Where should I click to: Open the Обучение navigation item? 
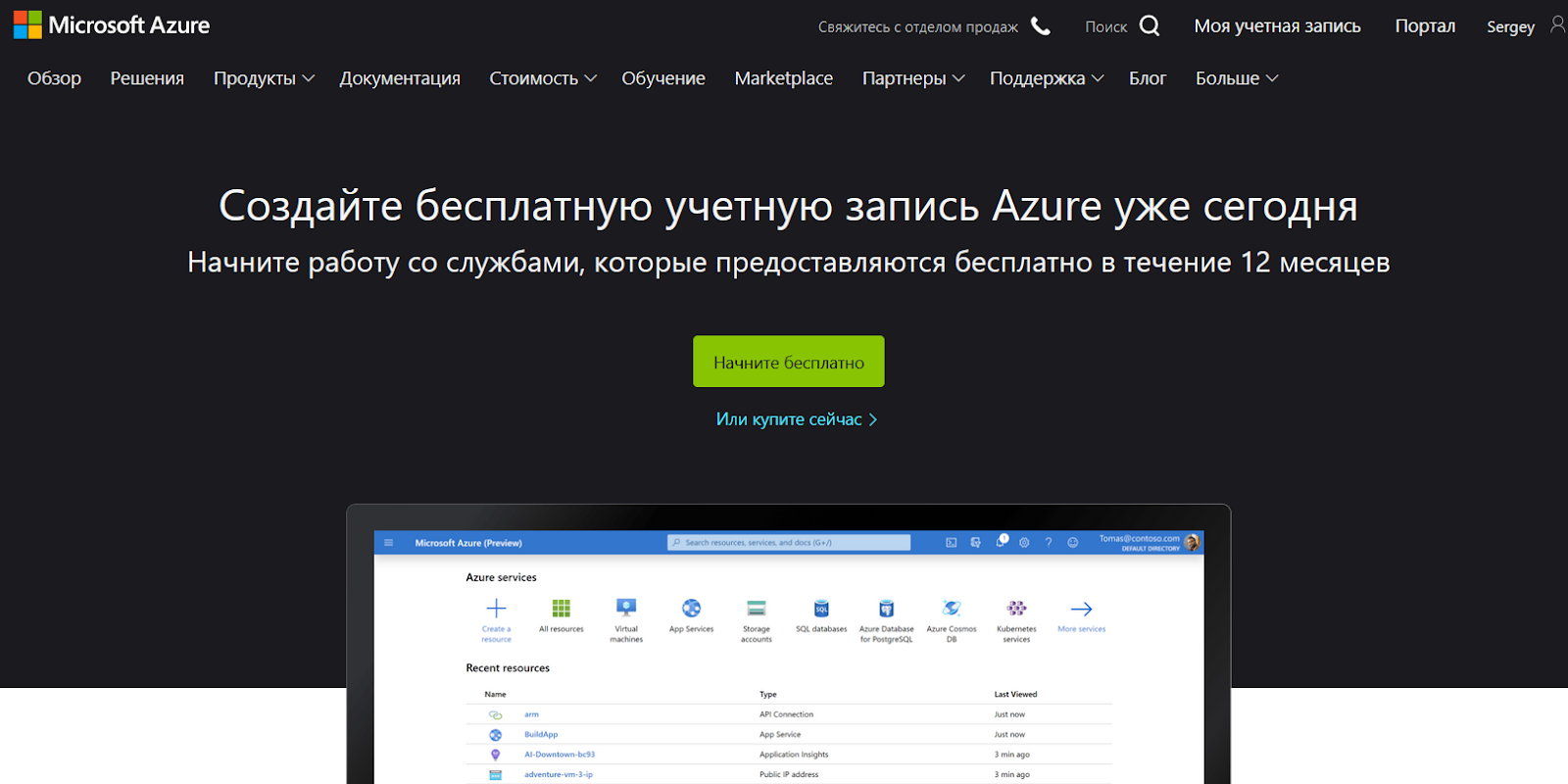click(x=663, y=78)
